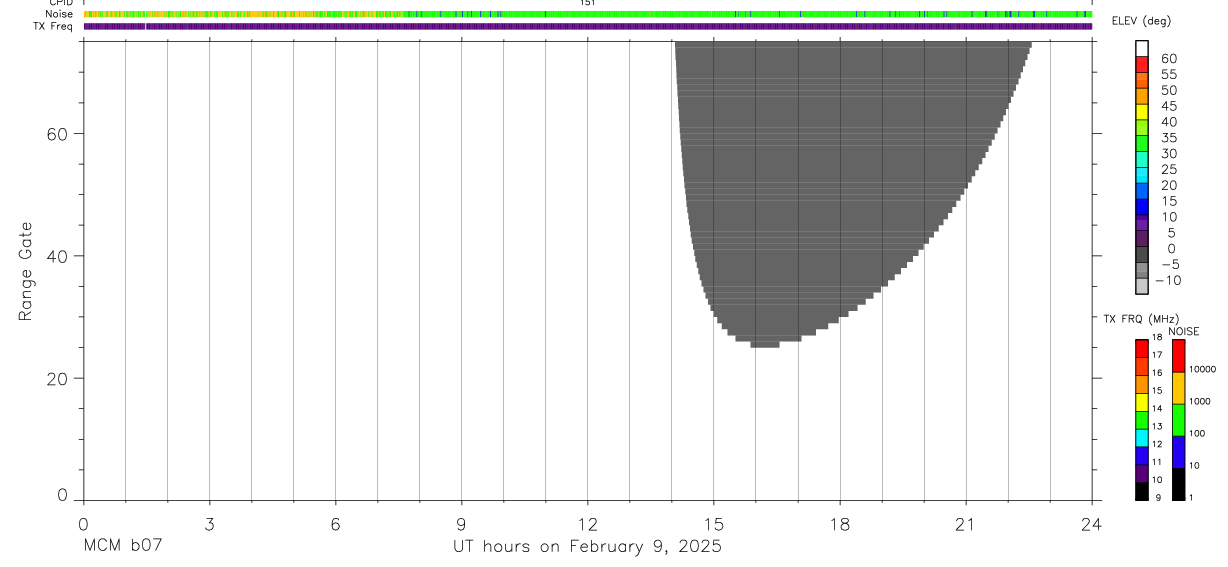Click the '1000' label on the NOISE scale
Image resolution: width=1228 pixels, height=567 pixels.
click(x=1201, y=401)
